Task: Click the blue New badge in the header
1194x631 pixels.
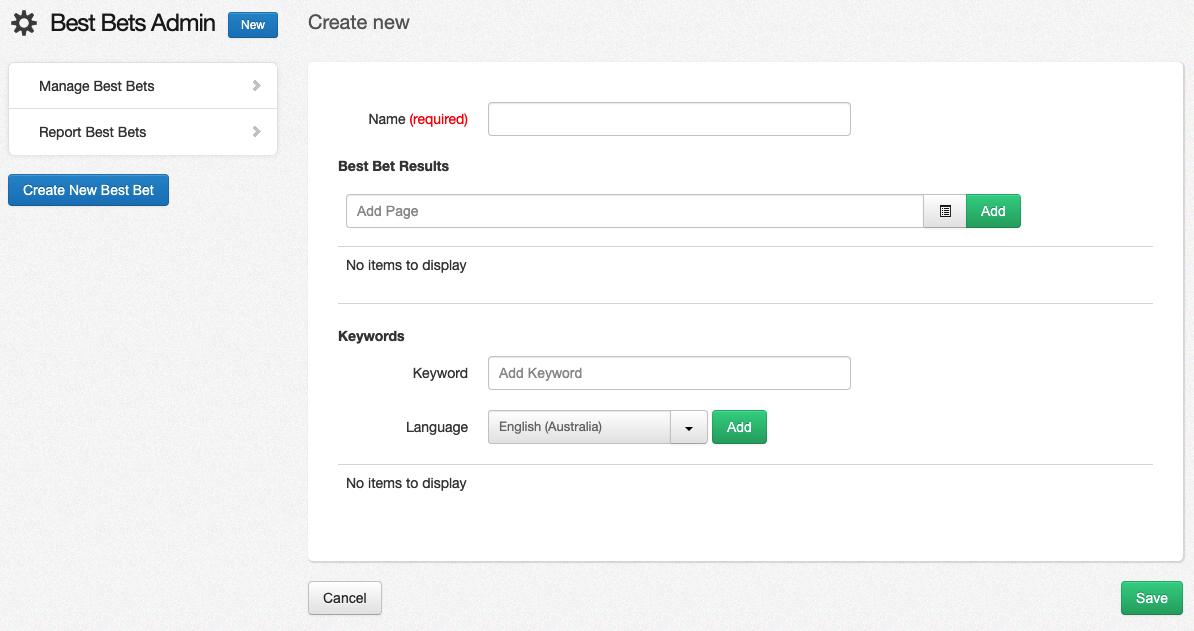Action: (252, 25)
